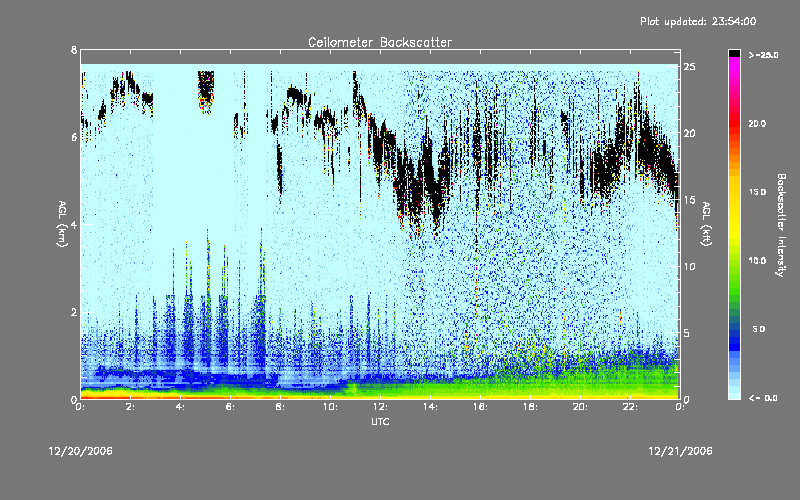Click the ">=25.0" colorbar tick label
800x500 pixels.
[x=763, y=55]
